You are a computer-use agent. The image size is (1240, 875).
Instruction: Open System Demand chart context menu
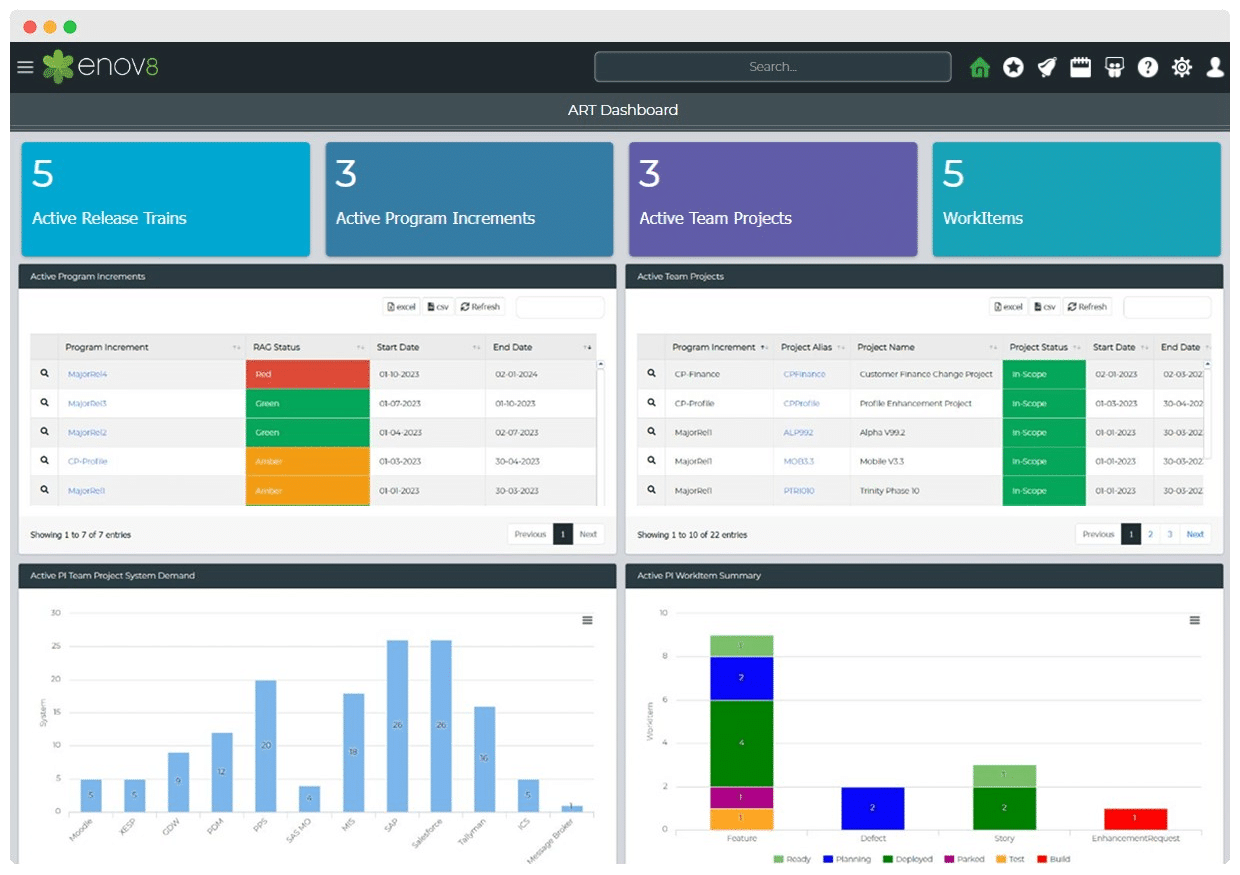[x=587, y=620]
